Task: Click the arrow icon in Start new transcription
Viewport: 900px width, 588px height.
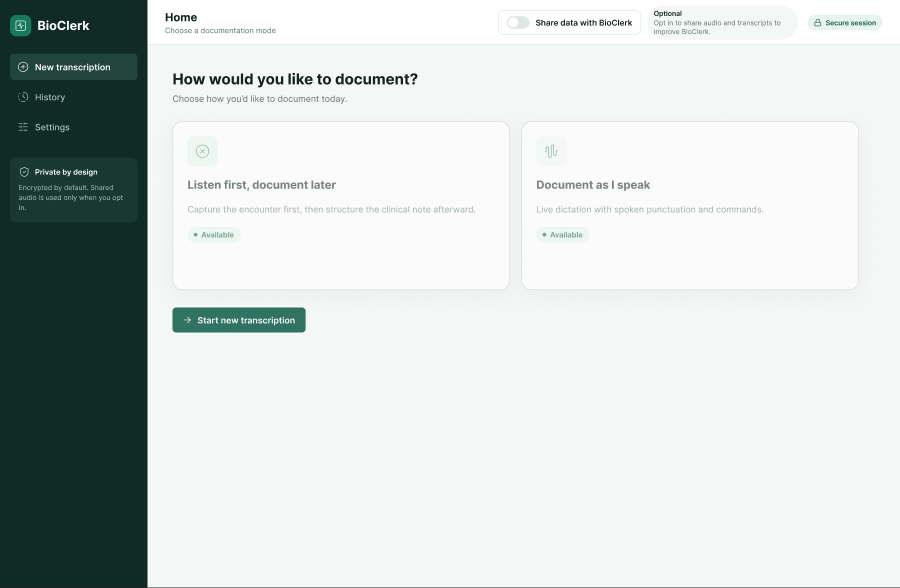Action: tap(187, 320)
